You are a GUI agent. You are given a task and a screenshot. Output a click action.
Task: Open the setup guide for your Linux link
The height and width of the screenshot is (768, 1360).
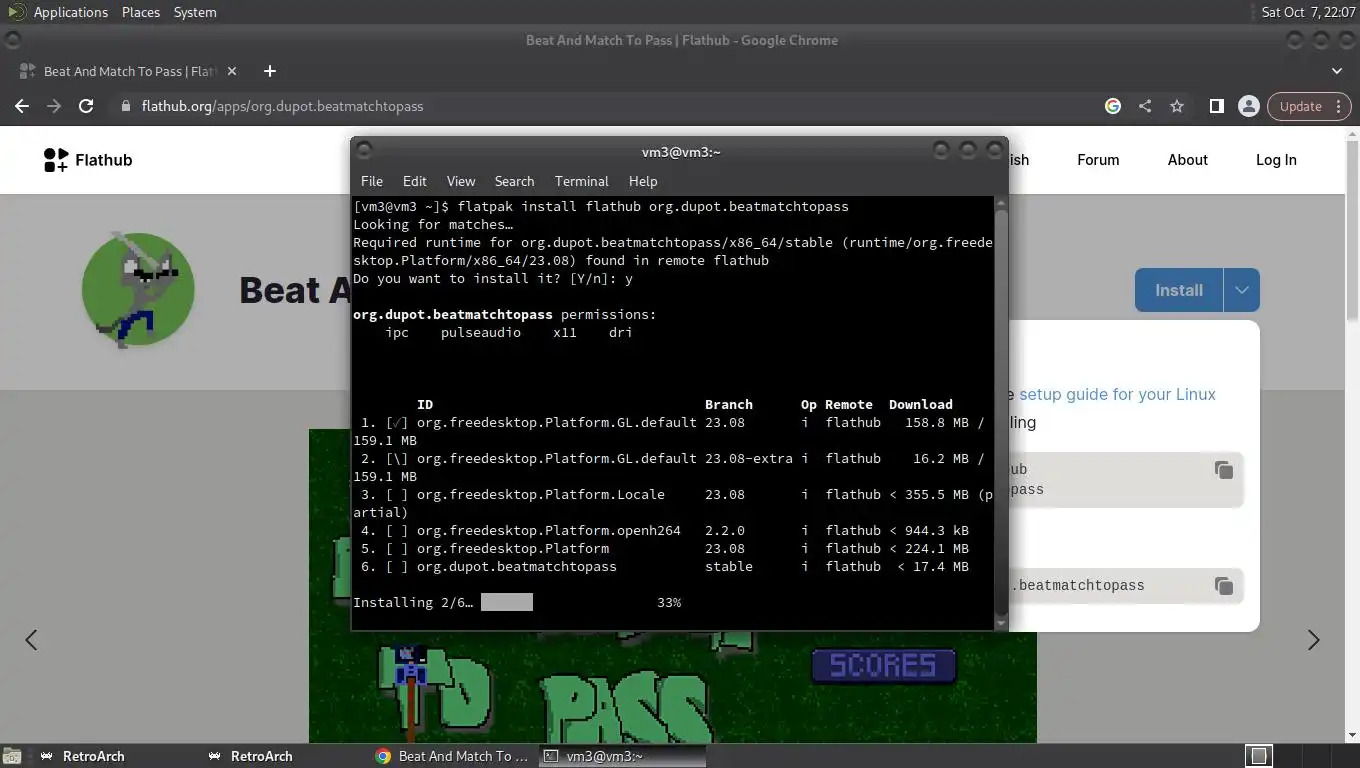coord(1117,394)
